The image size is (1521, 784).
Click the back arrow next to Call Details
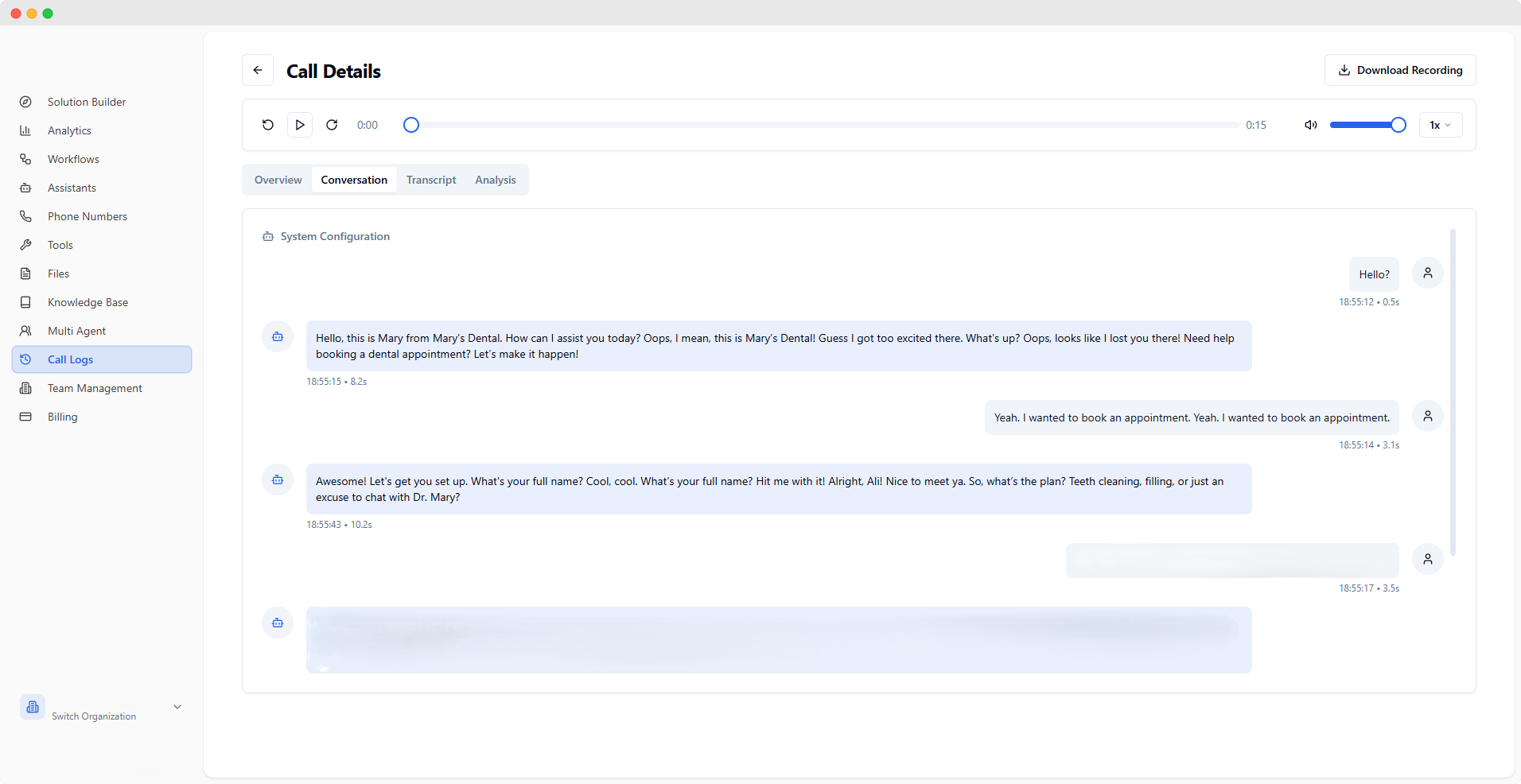pyautogui.click(x=257, y=70)
